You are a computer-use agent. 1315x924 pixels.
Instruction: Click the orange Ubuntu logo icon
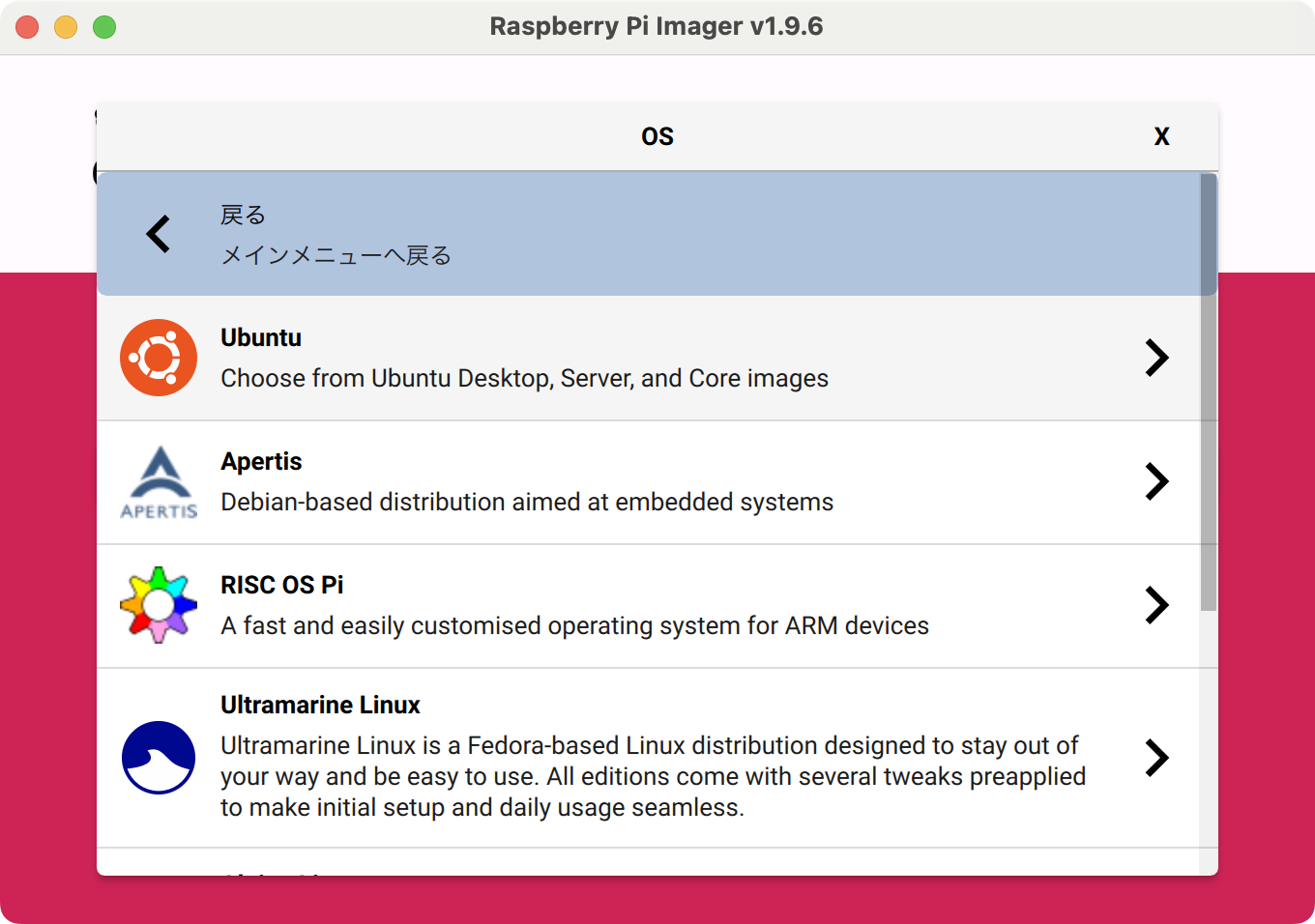click(159, 358)
